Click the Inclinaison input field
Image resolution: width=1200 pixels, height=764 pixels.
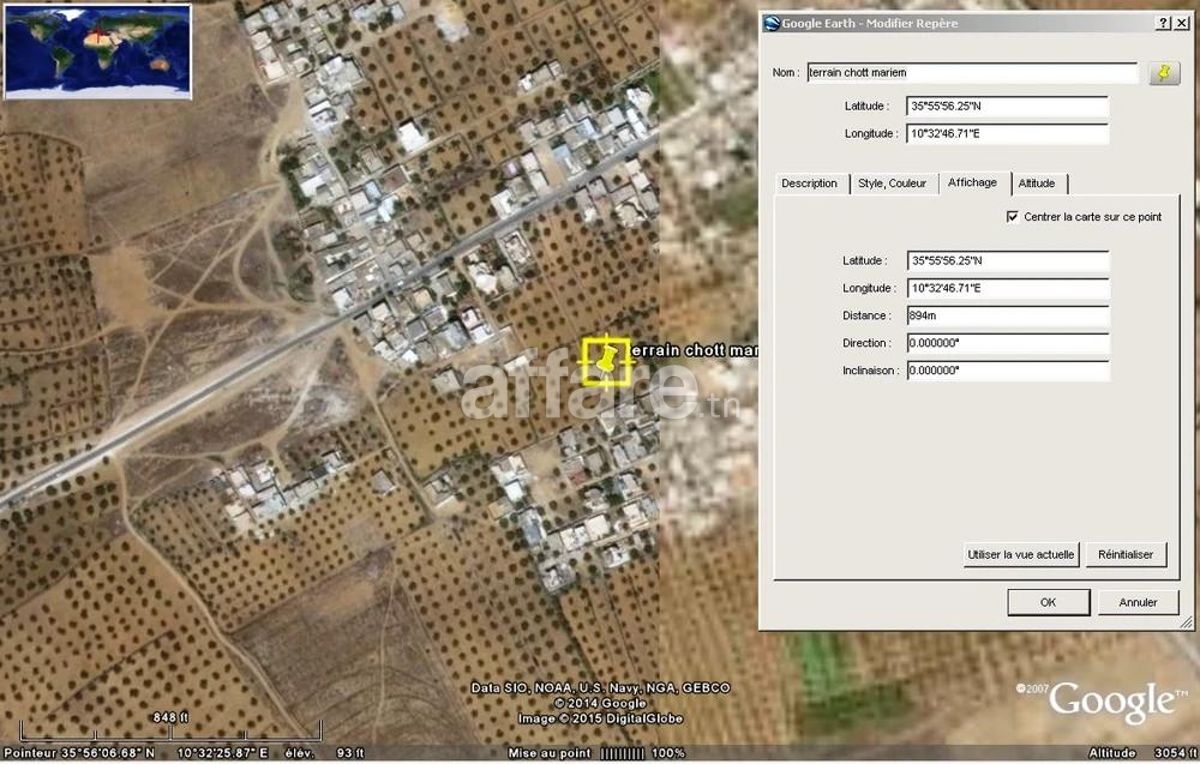[1008, 371]
